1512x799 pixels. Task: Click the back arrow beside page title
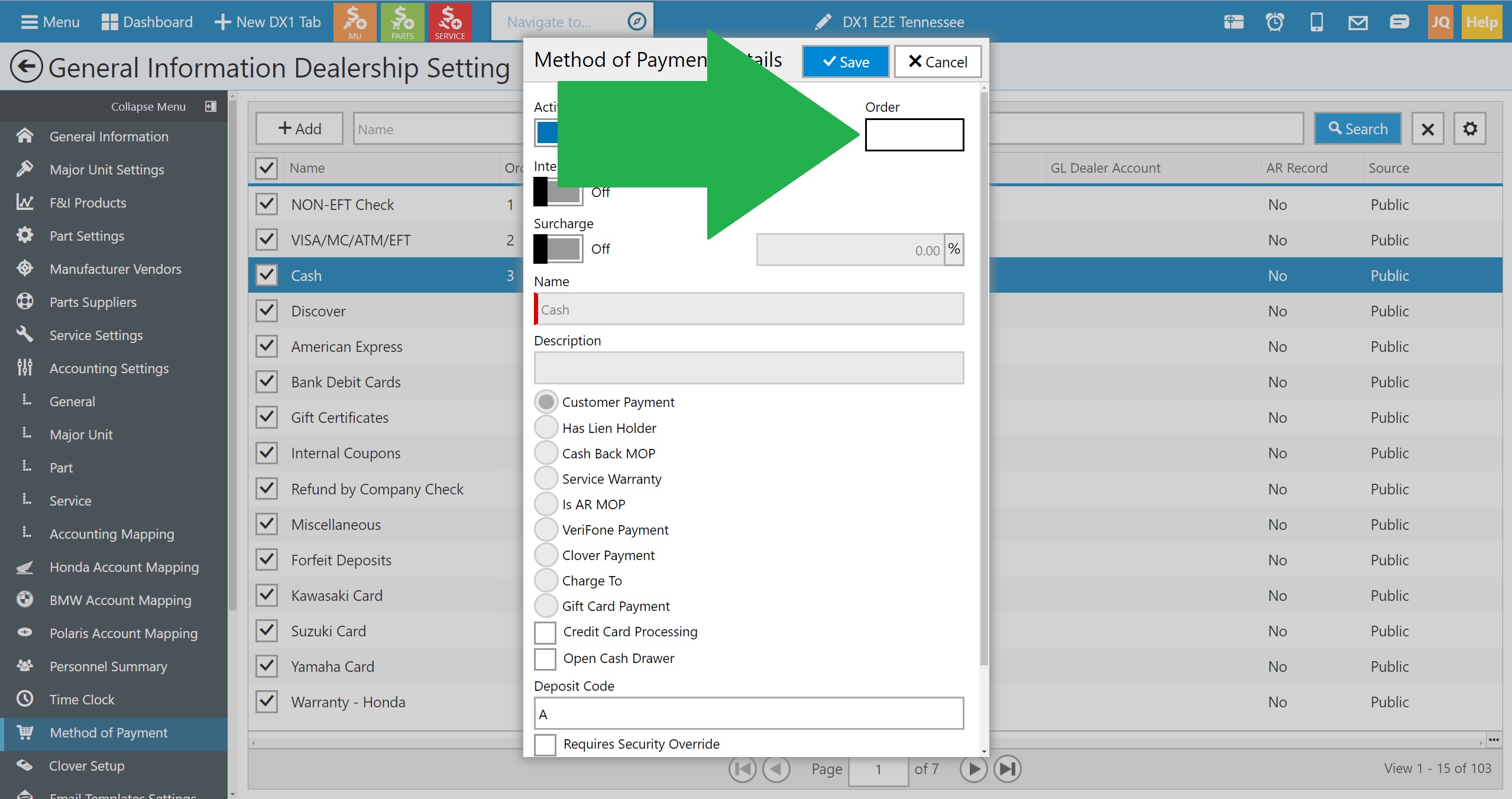click(26, 67)
